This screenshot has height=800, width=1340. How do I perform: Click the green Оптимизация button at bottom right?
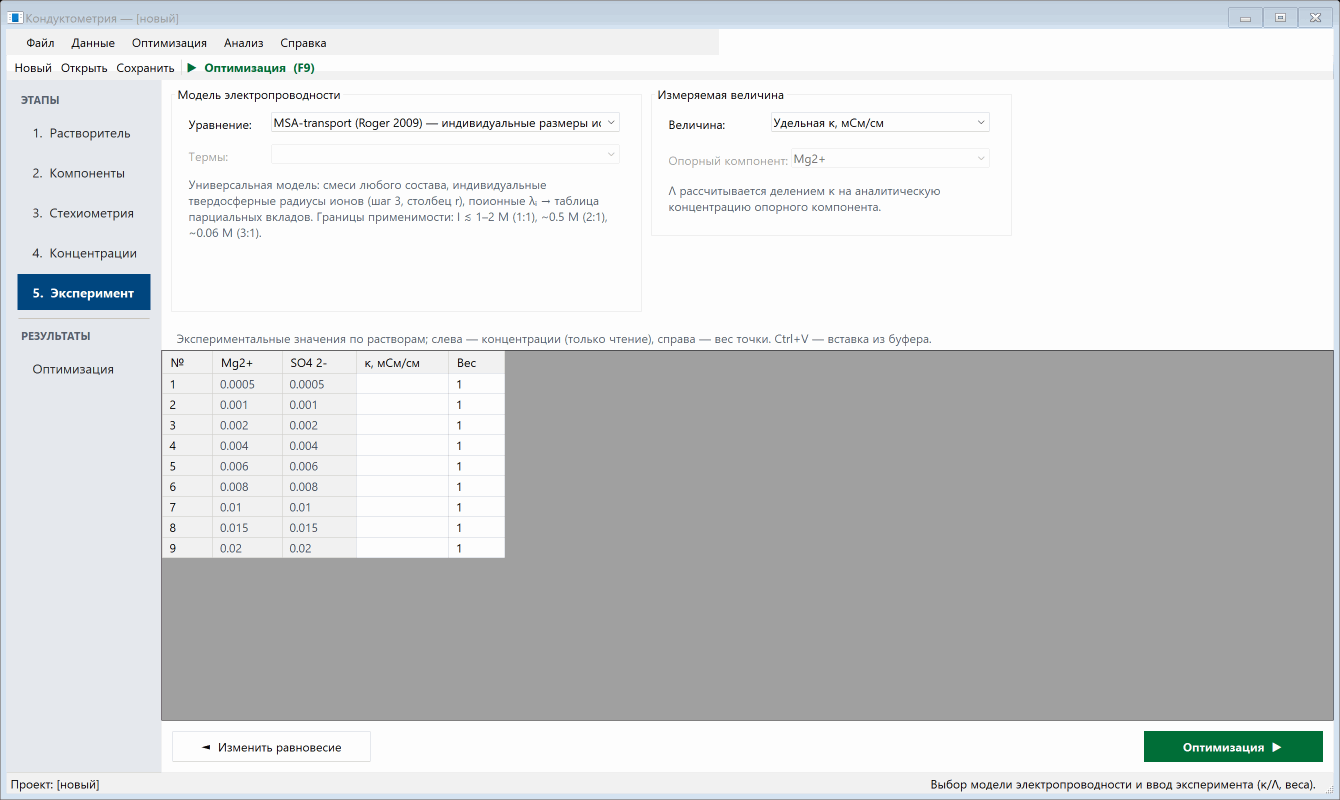click(x=1233, y=747)
